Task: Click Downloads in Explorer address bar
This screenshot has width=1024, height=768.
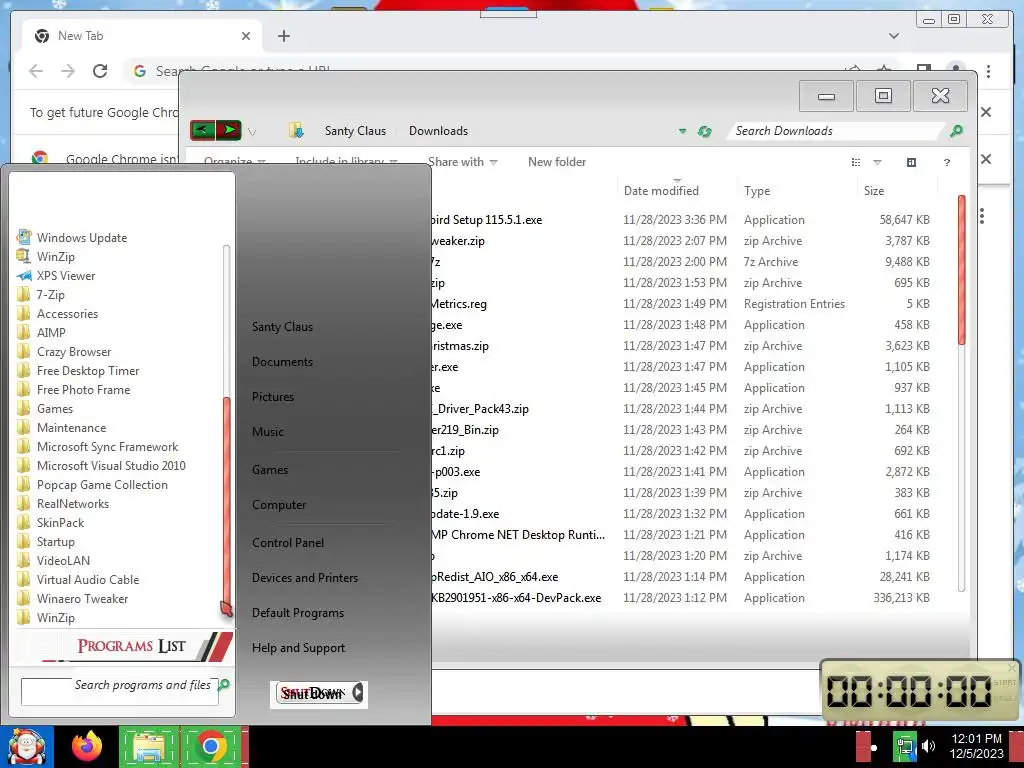Action: [438, 131]
